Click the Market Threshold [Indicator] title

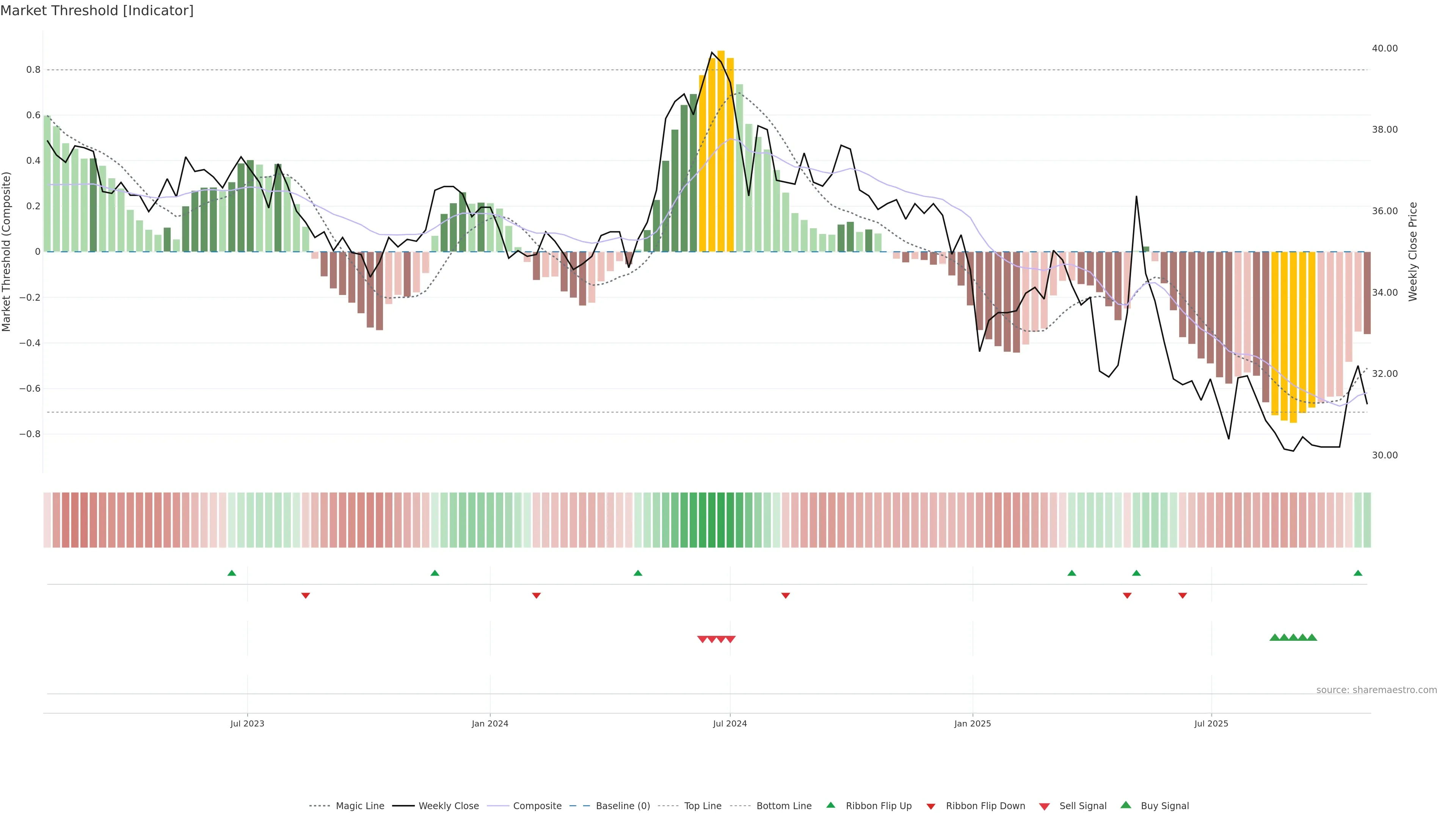pyautogui.click(x=97, y=11)
